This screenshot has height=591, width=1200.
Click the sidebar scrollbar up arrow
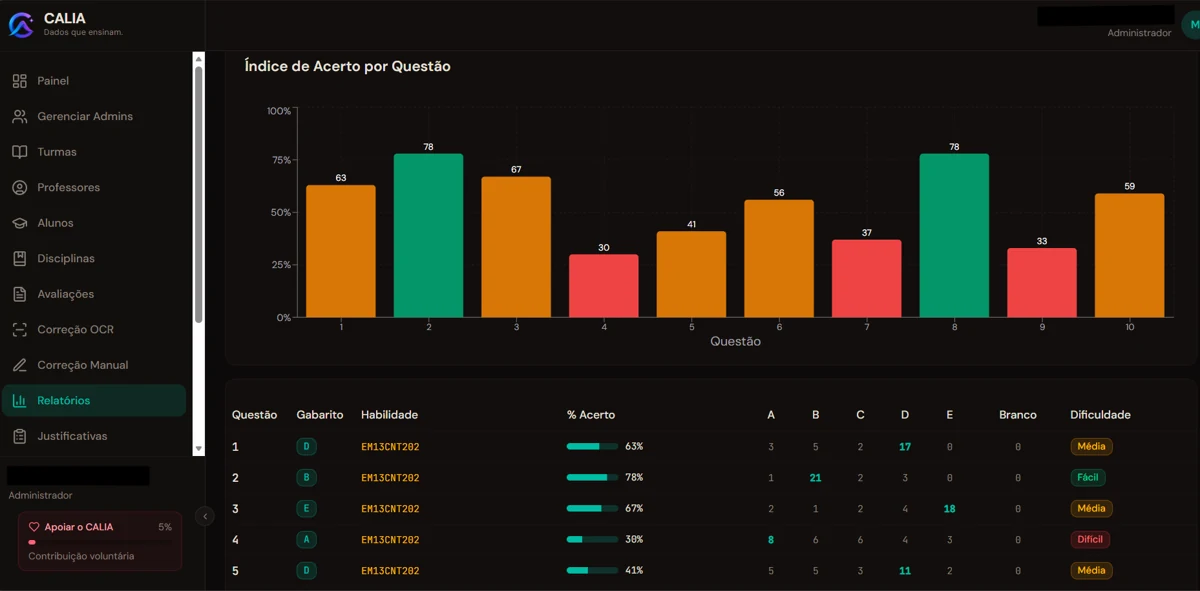pyautogui.click(x=198, y=58)
